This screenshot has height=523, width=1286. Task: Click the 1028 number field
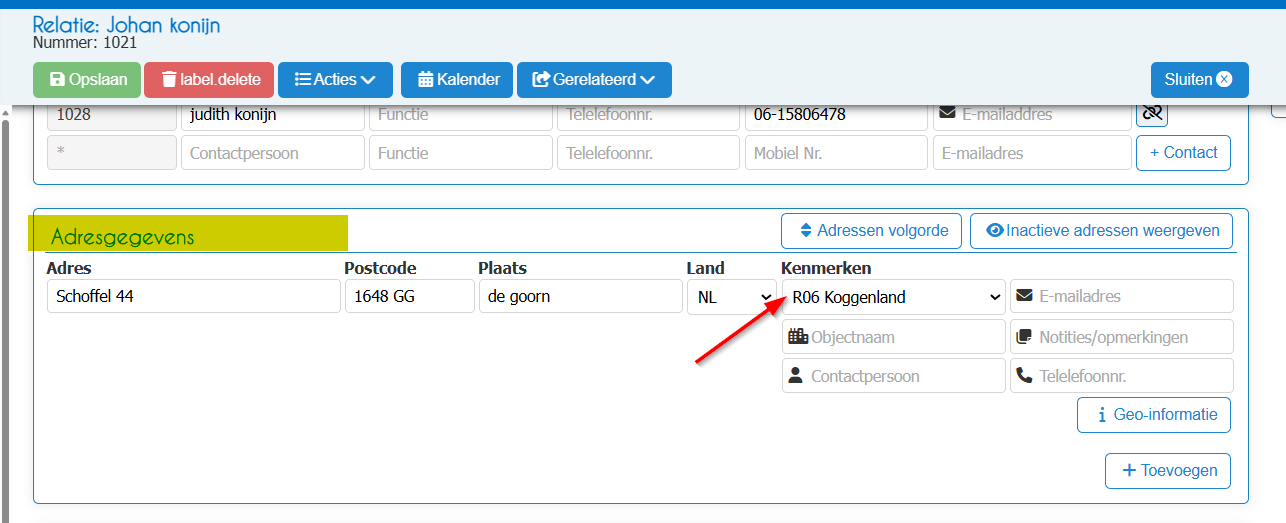pos(112,114)
